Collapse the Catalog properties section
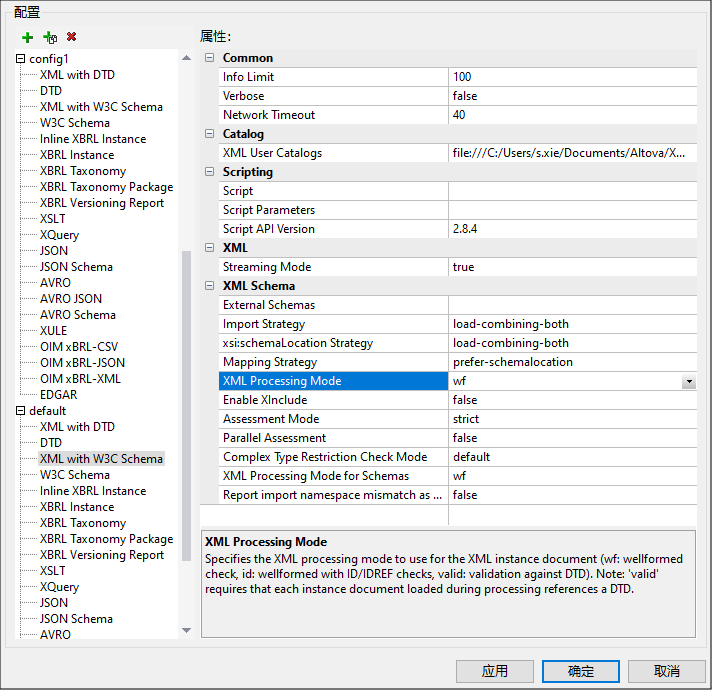712x690 pixels. click(209, 133)
